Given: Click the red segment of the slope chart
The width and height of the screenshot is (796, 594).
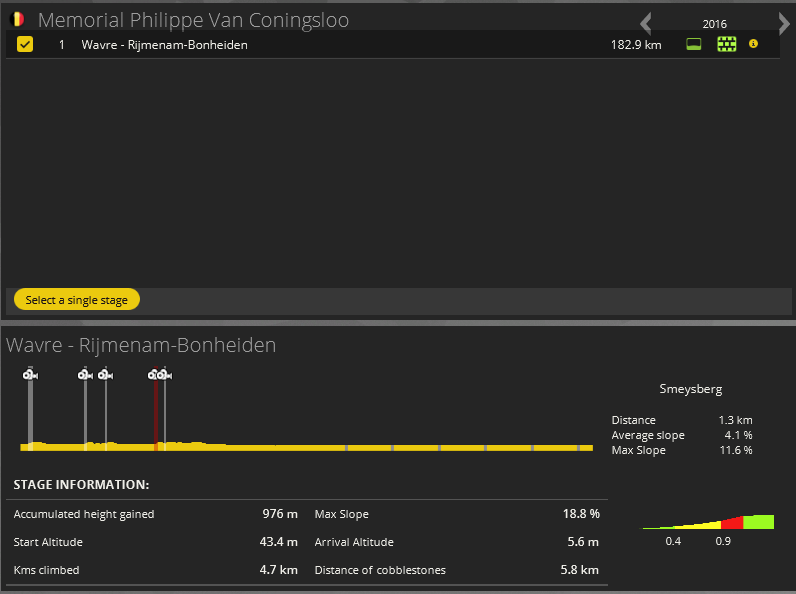Looking at the screenshot, I should point(732,522).
